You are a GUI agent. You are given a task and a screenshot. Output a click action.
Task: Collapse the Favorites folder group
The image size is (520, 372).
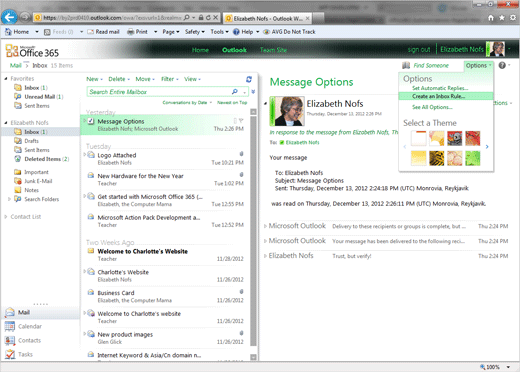6,78
